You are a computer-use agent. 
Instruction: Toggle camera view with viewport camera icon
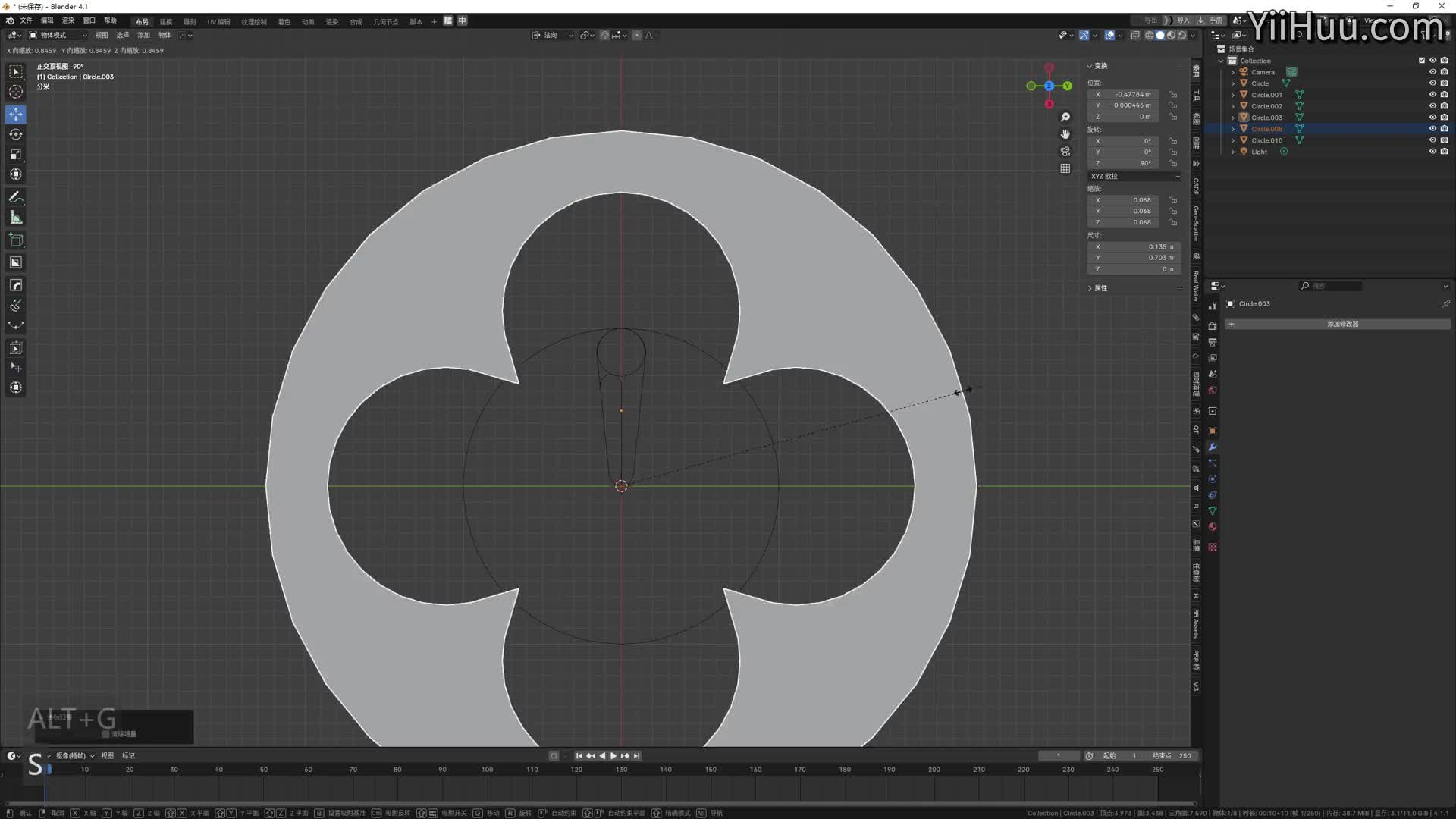(x=1065, y=152)
